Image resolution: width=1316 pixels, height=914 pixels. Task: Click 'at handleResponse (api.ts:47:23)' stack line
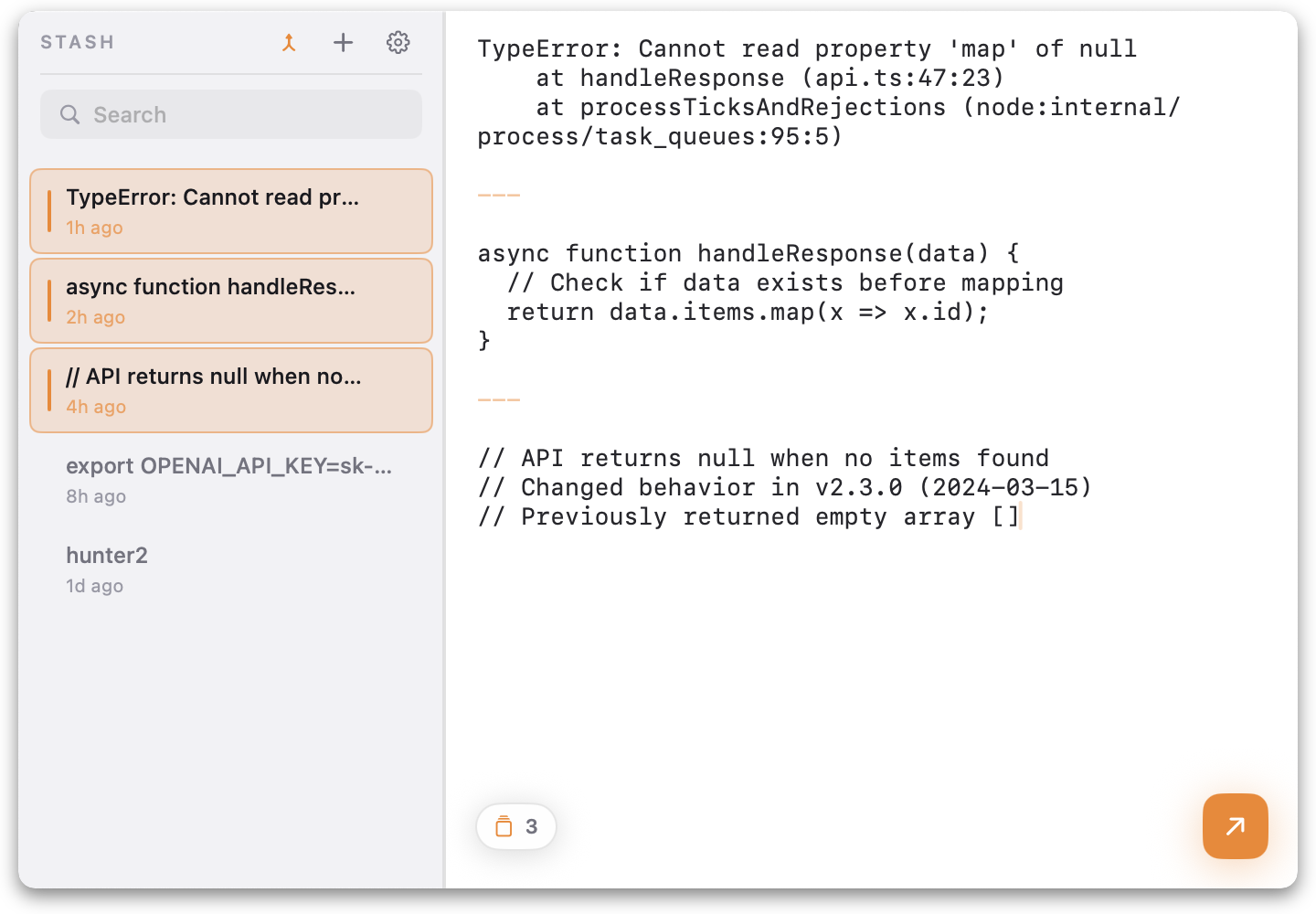[769, 79]
